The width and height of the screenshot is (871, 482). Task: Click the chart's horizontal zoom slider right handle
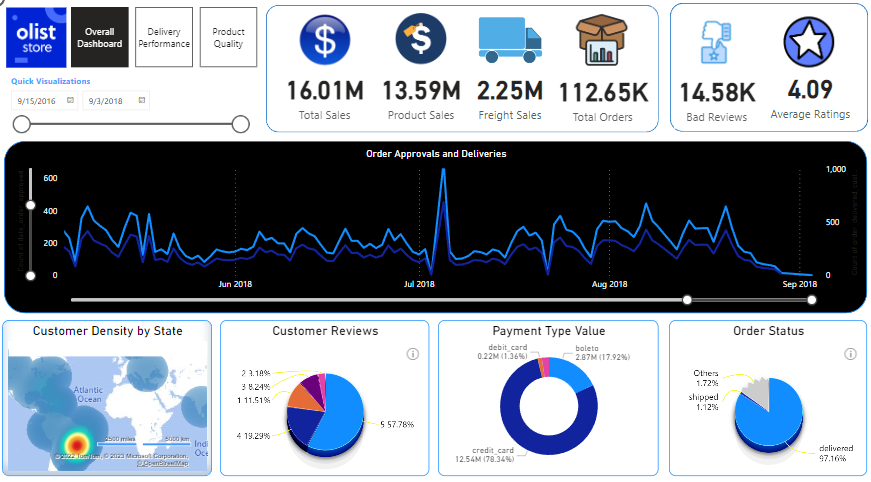[812, 299]
